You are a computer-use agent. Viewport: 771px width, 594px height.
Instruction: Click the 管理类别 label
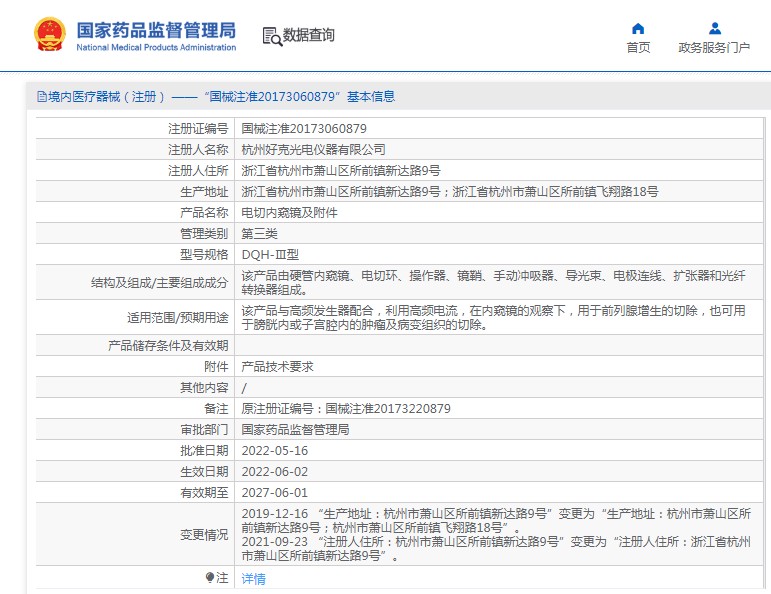point(204,234)
